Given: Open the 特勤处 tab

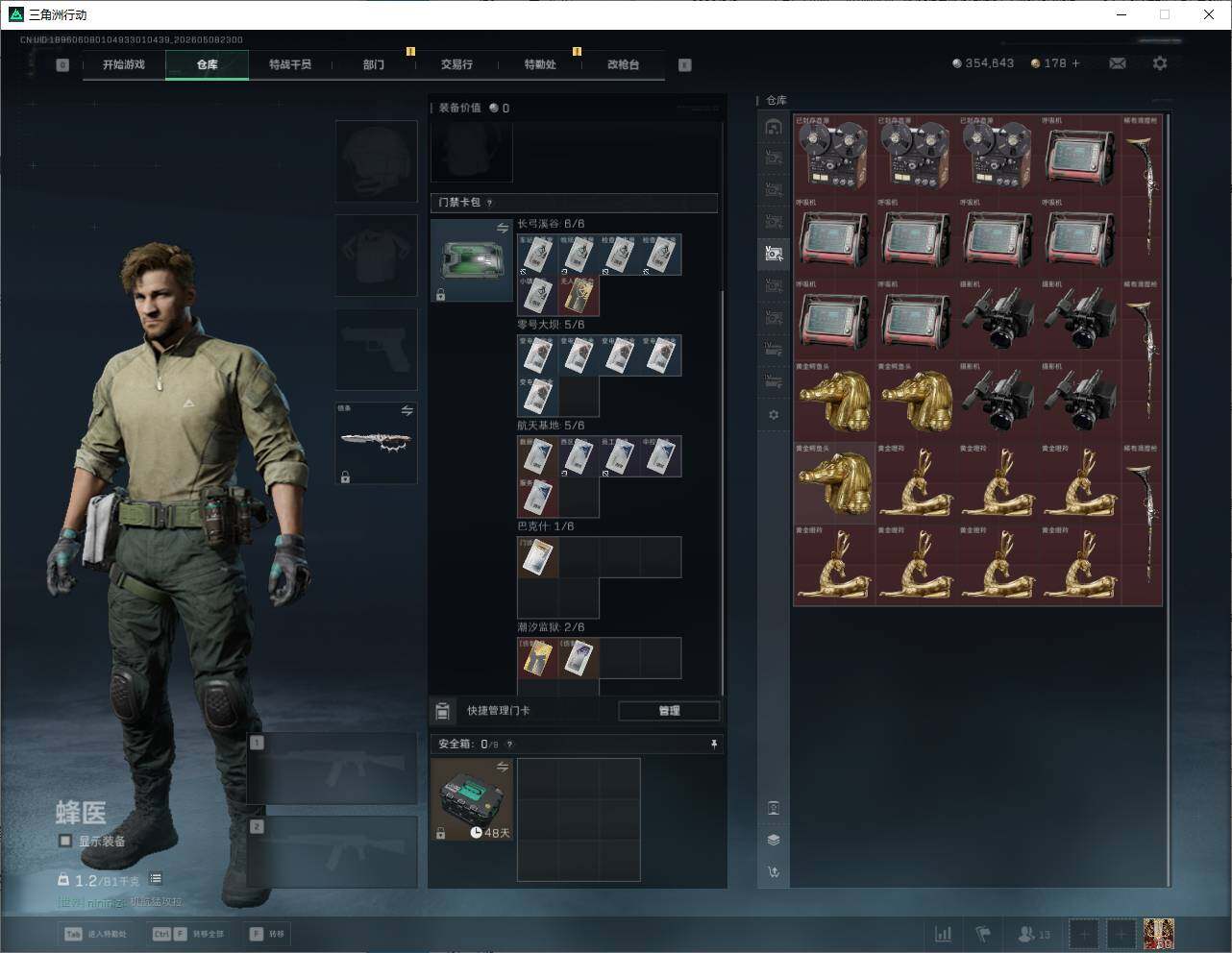Looking at the screenshot, I should (x=540, y=64).
